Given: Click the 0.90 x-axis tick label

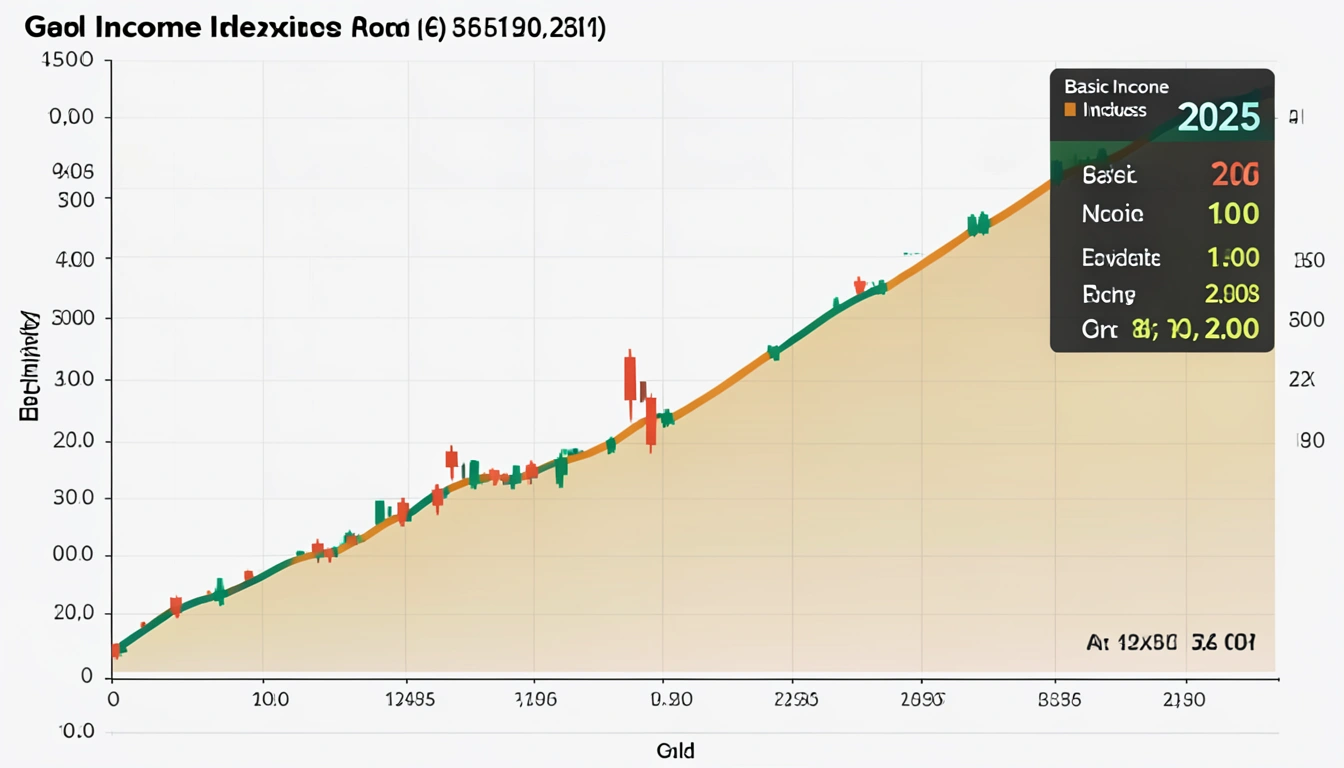Looking at the screenshot, I should 670,700.
